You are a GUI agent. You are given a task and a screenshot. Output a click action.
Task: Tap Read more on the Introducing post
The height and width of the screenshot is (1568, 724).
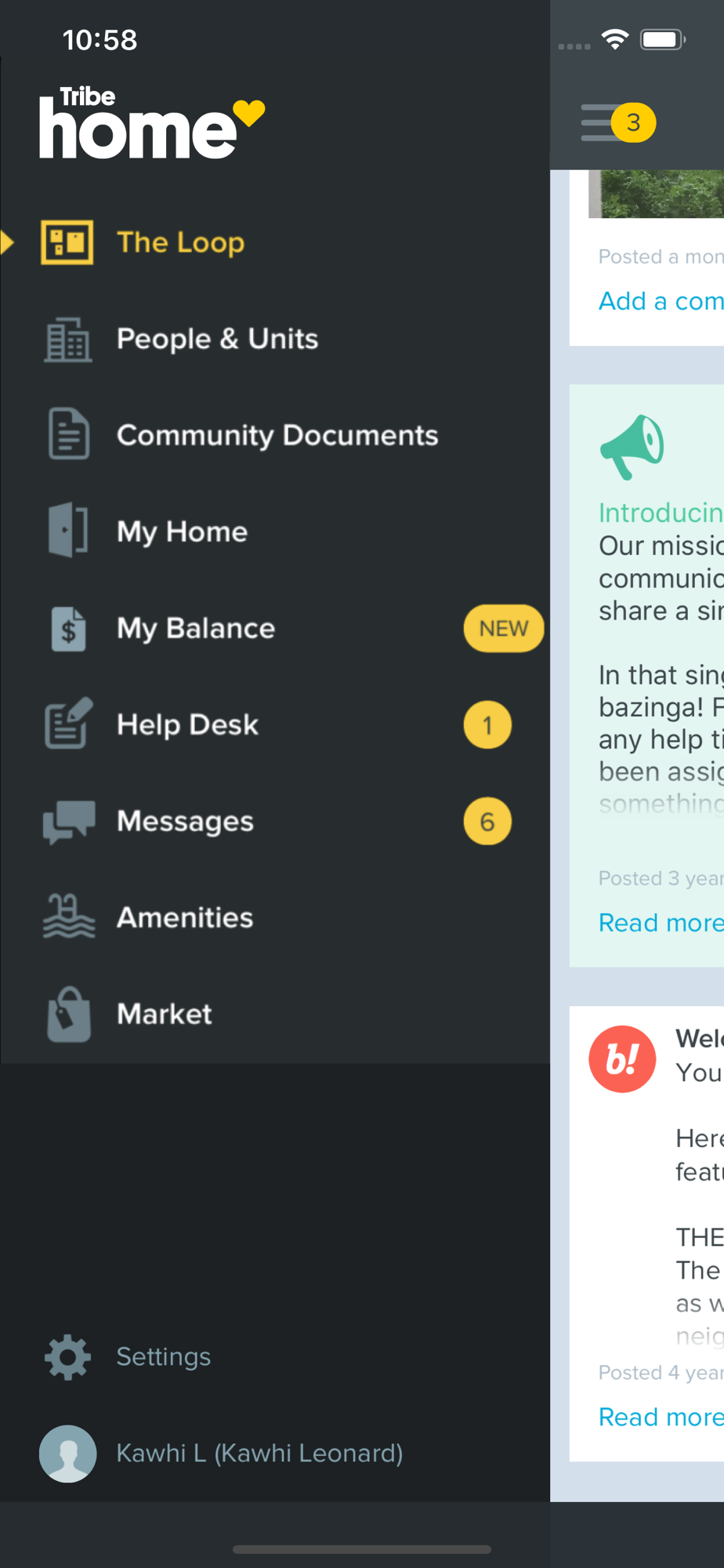(x=661, y=923)
